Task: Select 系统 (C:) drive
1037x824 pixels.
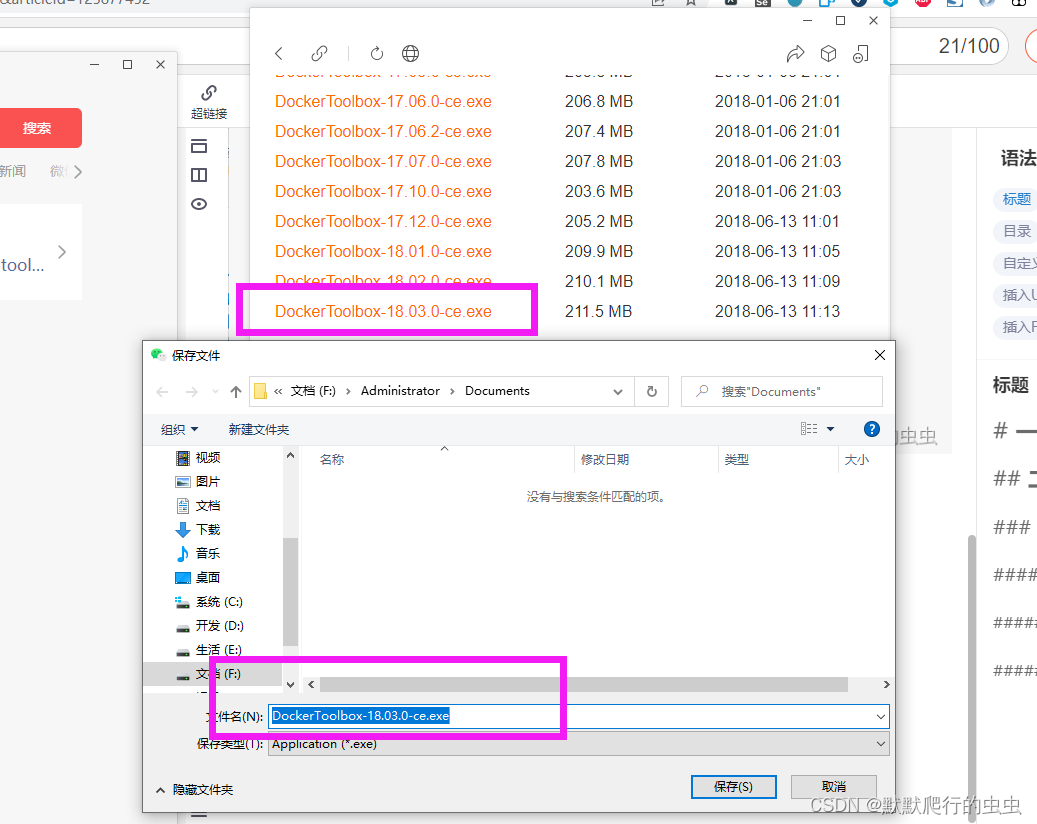Action: pos(209,602)
